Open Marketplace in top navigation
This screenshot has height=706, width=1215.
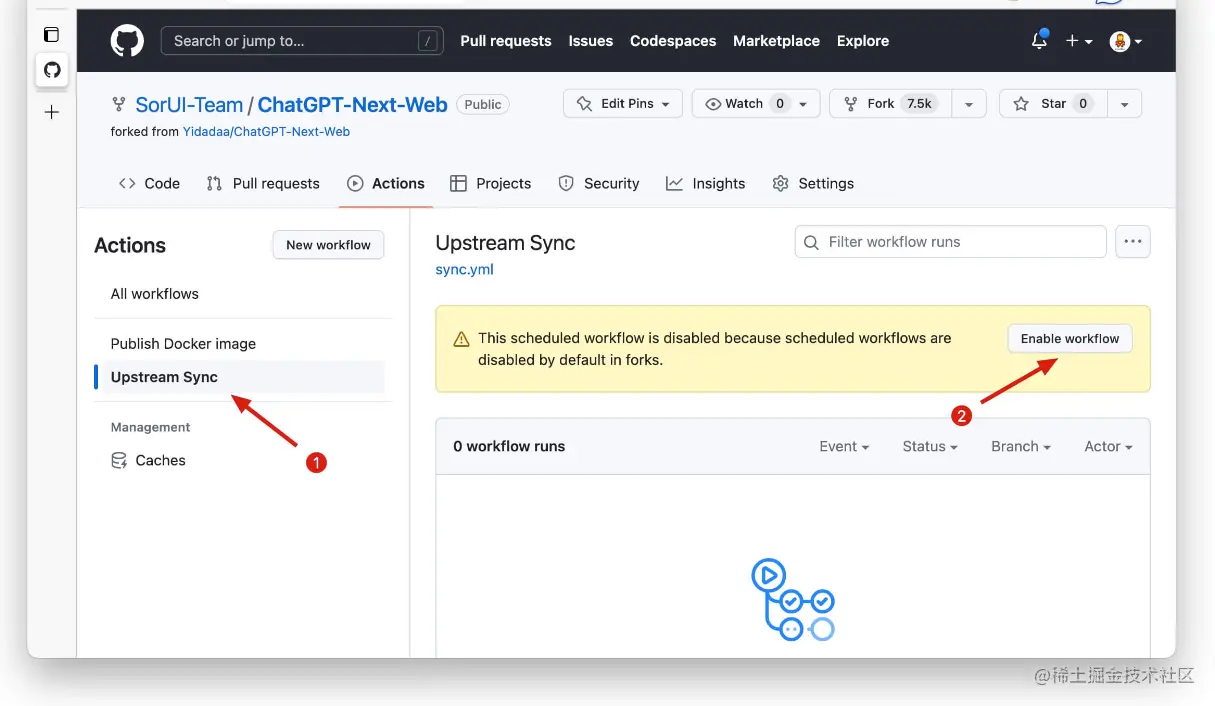[776, 41]
